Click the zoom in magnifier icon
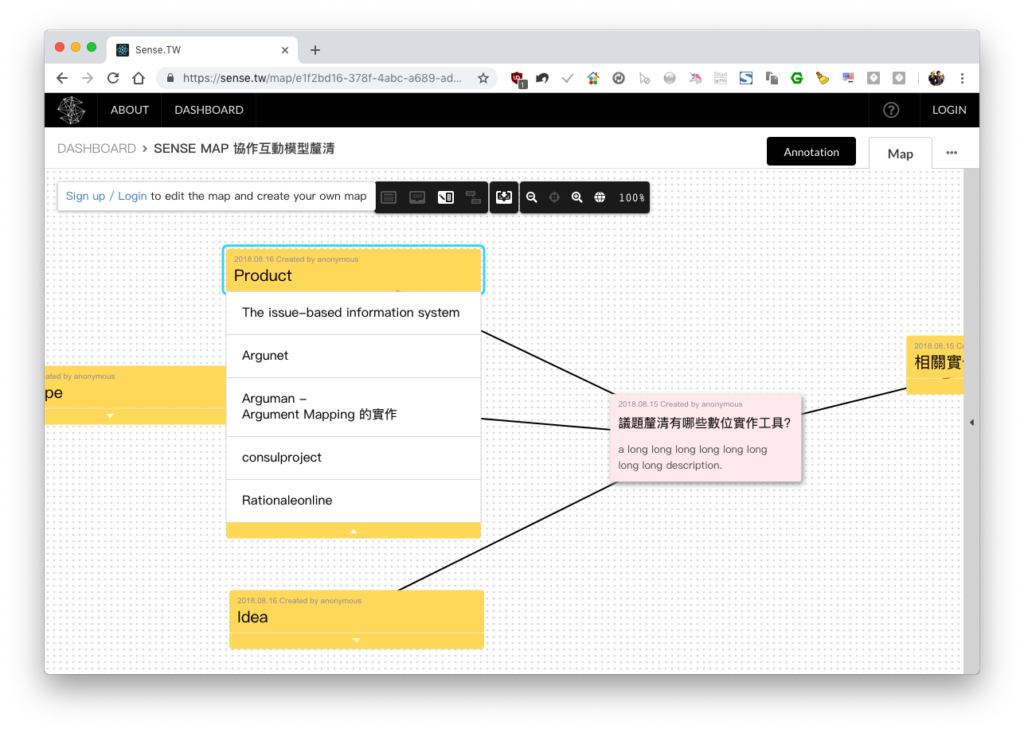The height and width of the screenshot is (733, 1024). 577,197
